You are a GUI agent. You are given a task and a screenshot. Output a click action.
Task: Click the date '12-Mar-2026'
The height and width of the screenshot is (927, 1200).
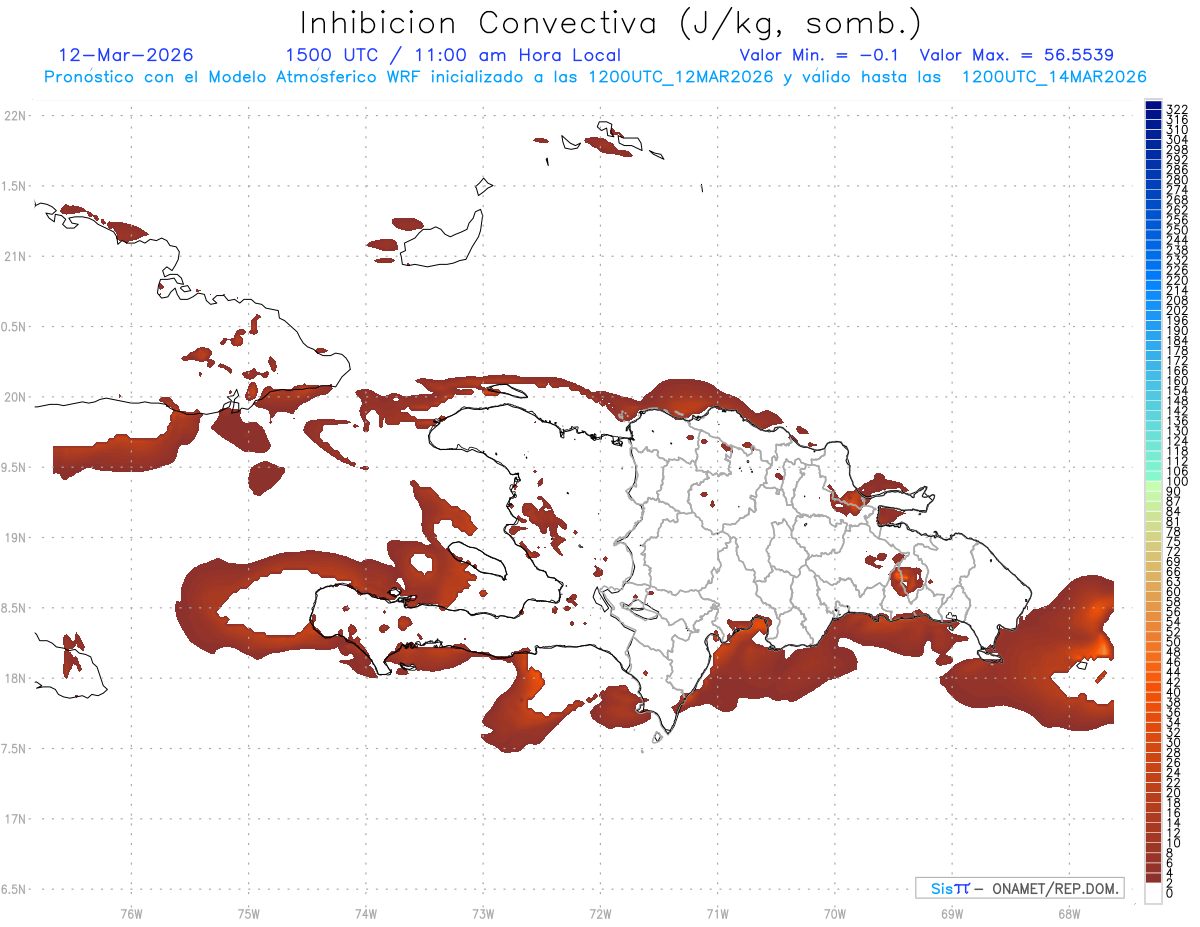click(x=126, y=55)
